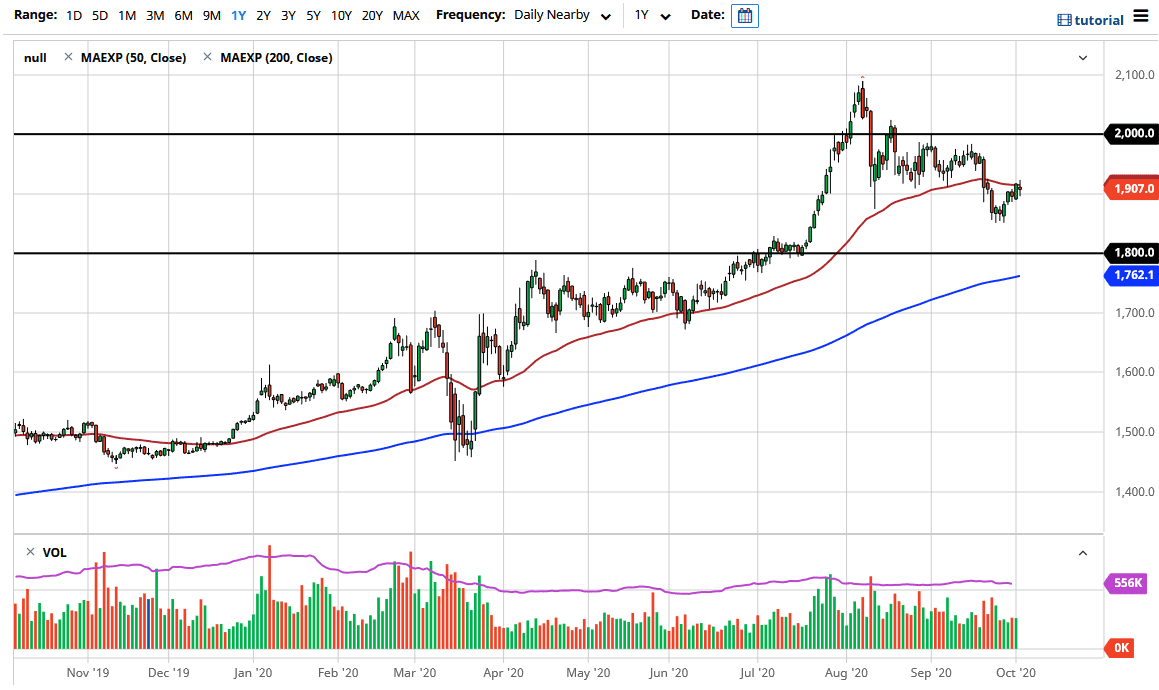This screenshot has width=1159, height=690.
Task: Expand the volume pane upward
Action: click(x=1083, y=552)
